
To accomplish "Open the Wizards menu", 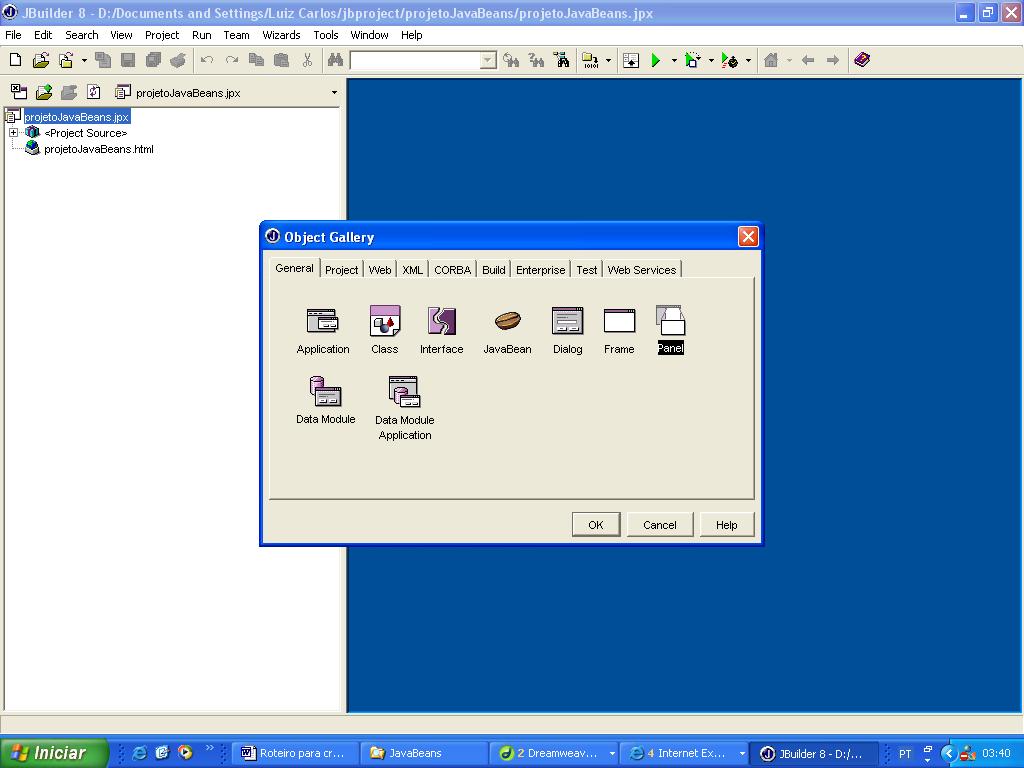I will (x=281, y=35).
